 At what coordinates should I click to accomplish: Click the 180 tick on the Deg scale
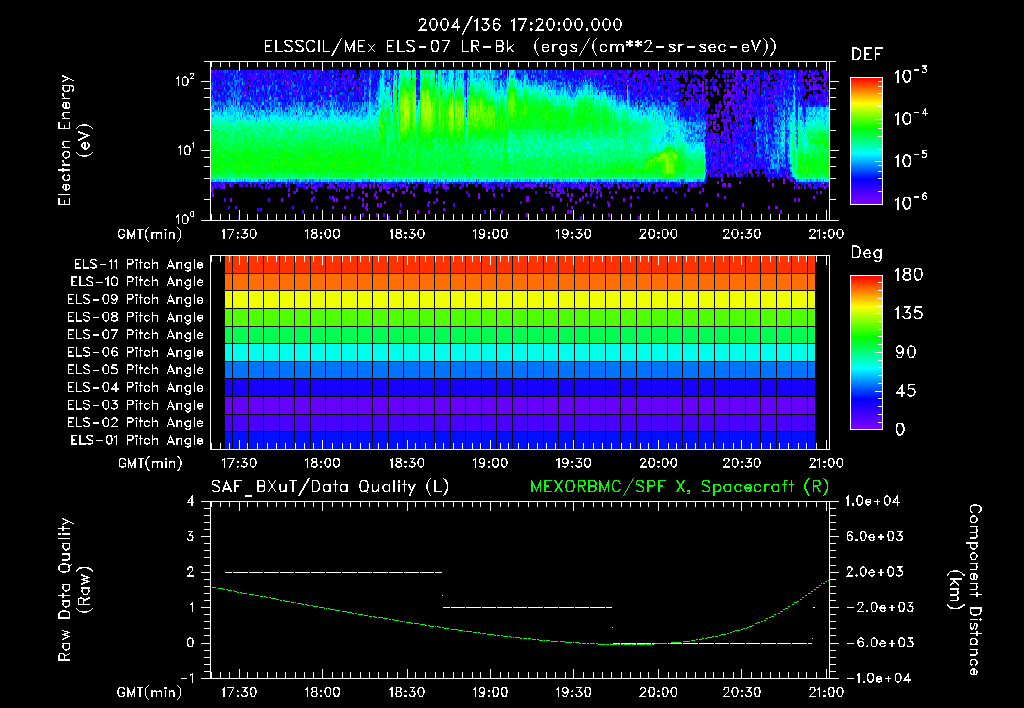click(908, 274)
